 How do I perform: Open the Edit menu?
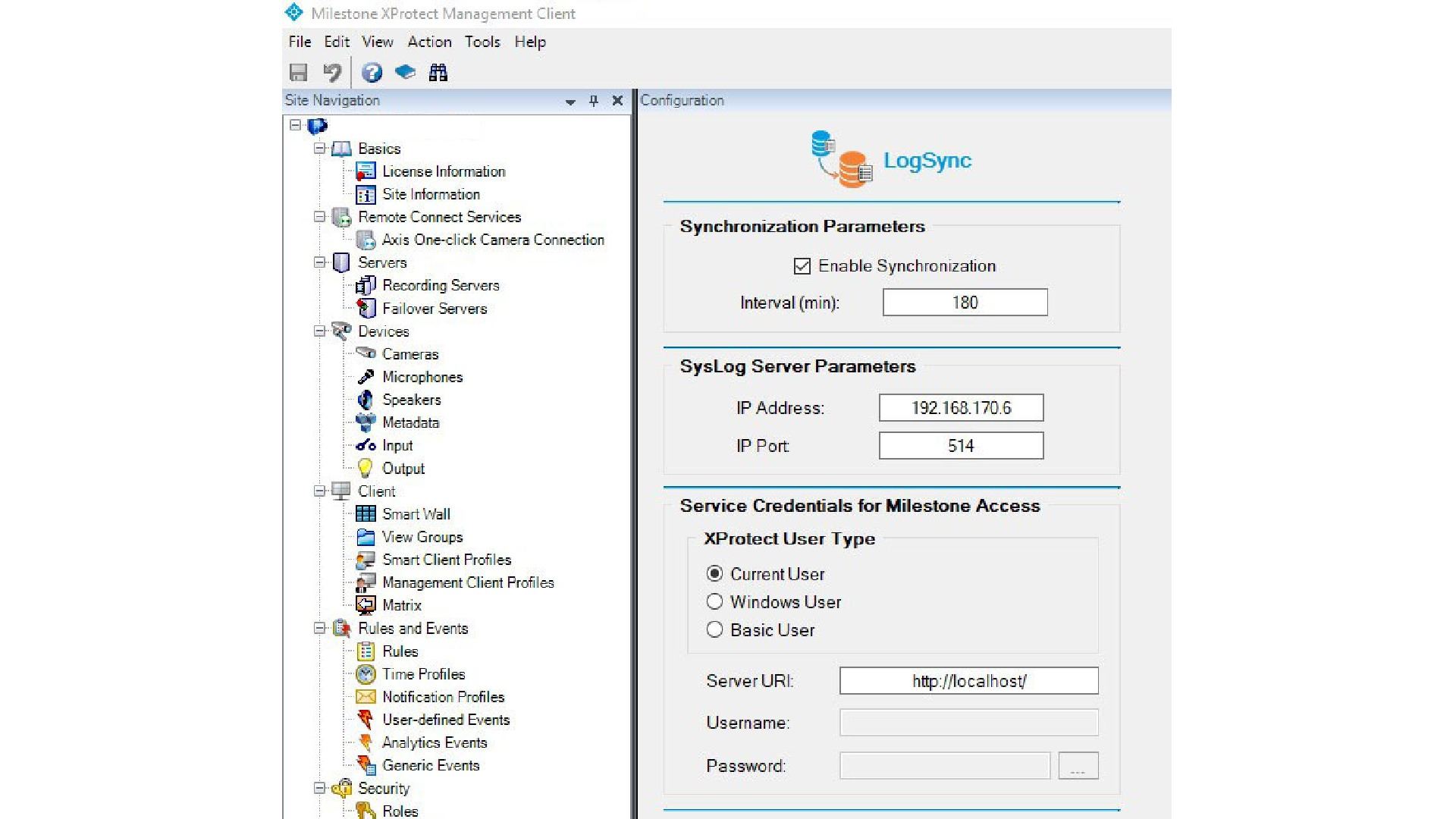pos(337,42)
